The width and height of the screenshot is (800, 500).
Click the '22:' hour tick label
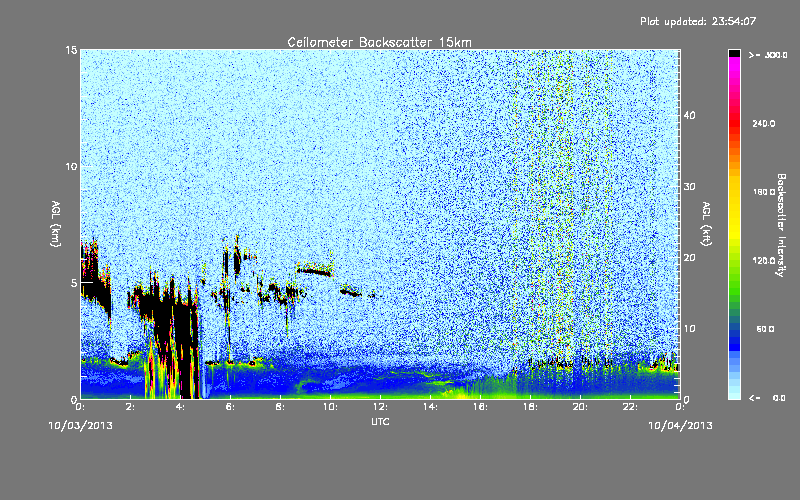click(x=631, y=407)
